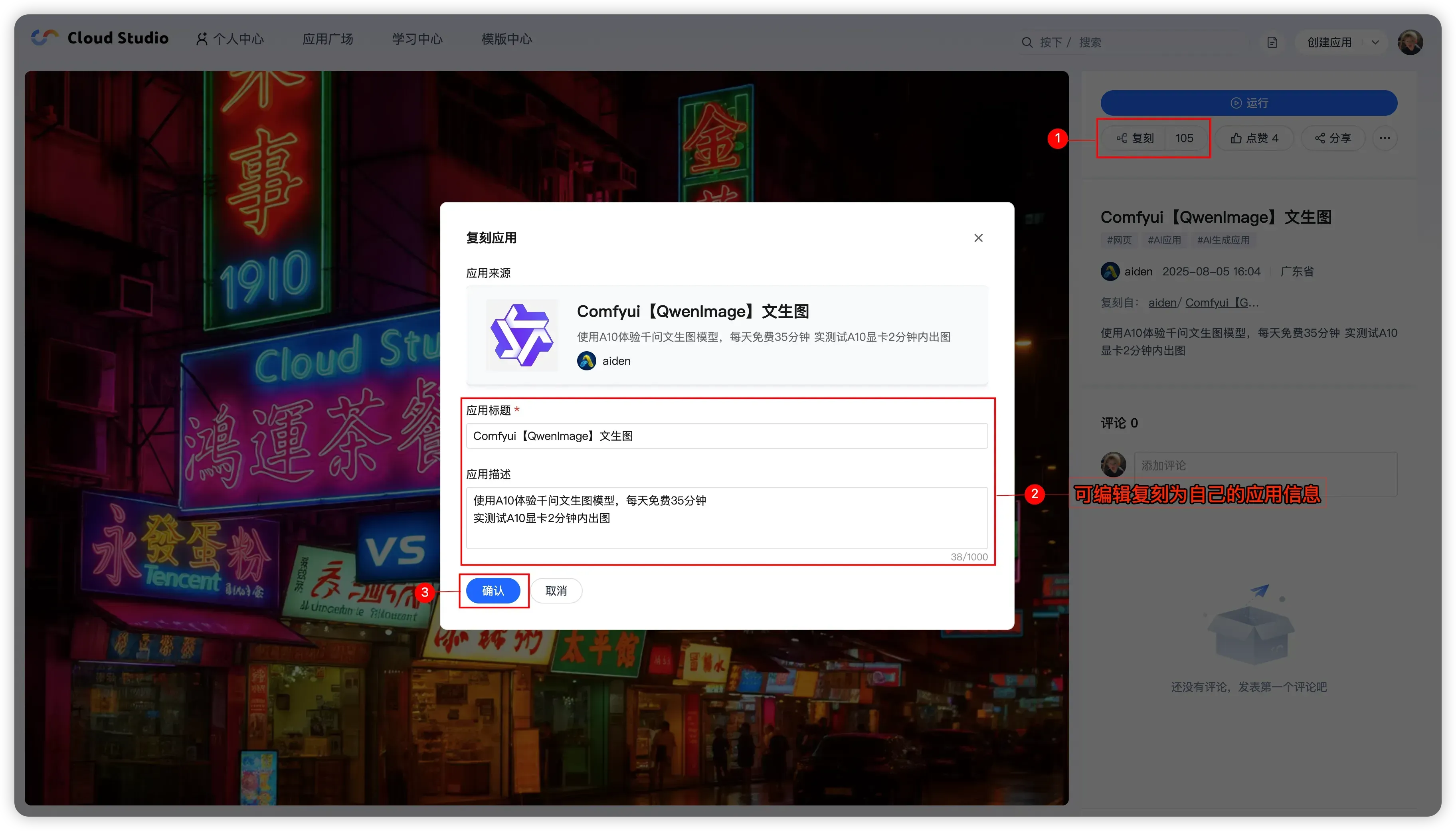
Task: Click the 取消 button
Action: [556, 591]
